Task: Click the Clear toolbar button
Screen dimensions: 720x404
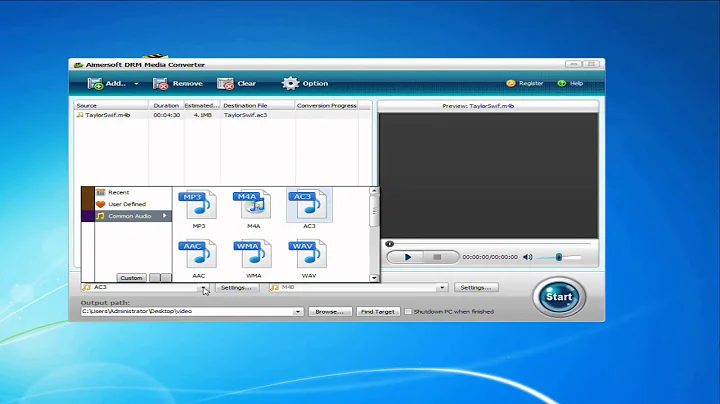Action: pos(236,84)
